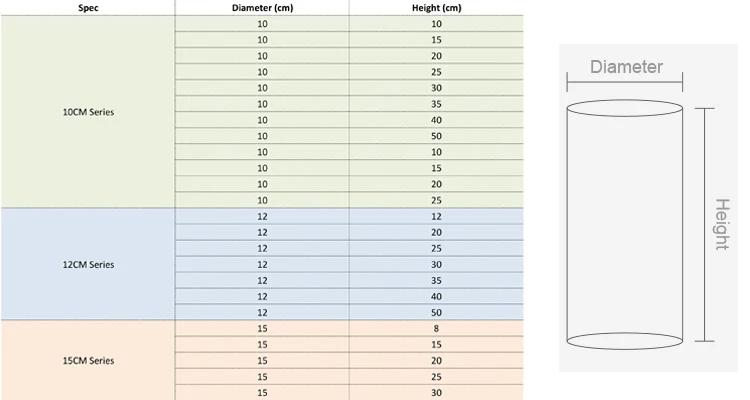Click the Diameter label above cylinder
This screenshot has width=750, height=400.
tap(626, 67)
